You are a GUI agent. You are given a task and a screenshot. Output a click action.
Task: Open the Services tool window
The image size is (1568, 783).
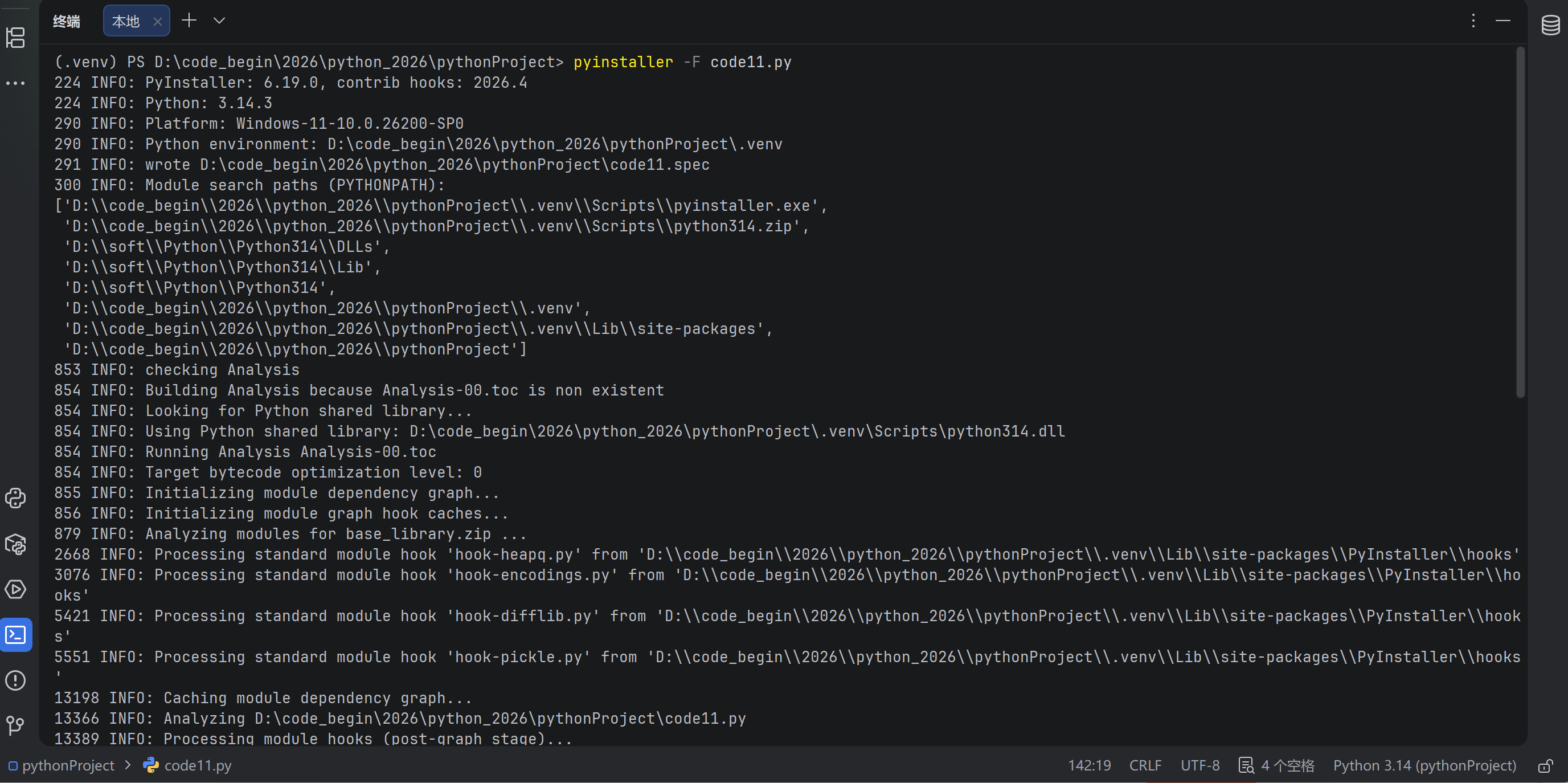[15, 589]
